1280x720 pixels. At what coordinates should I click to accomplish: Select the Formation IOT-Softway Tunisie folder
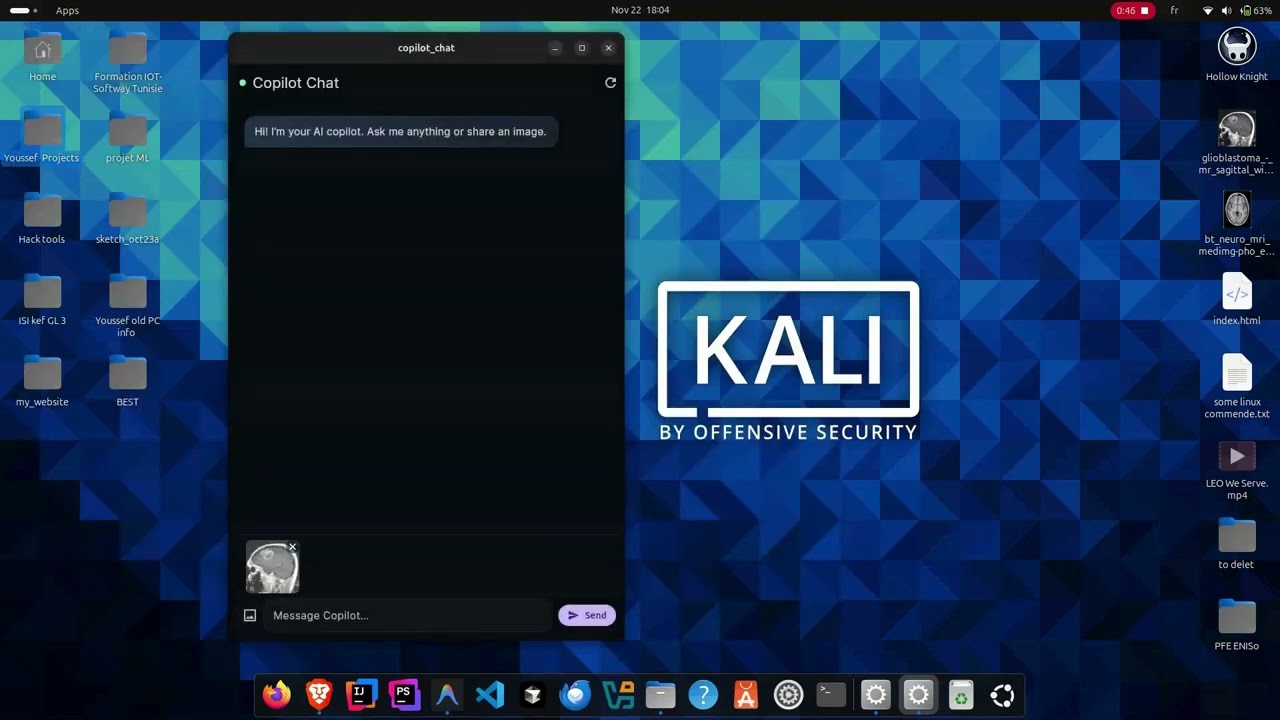pos(128,63)
